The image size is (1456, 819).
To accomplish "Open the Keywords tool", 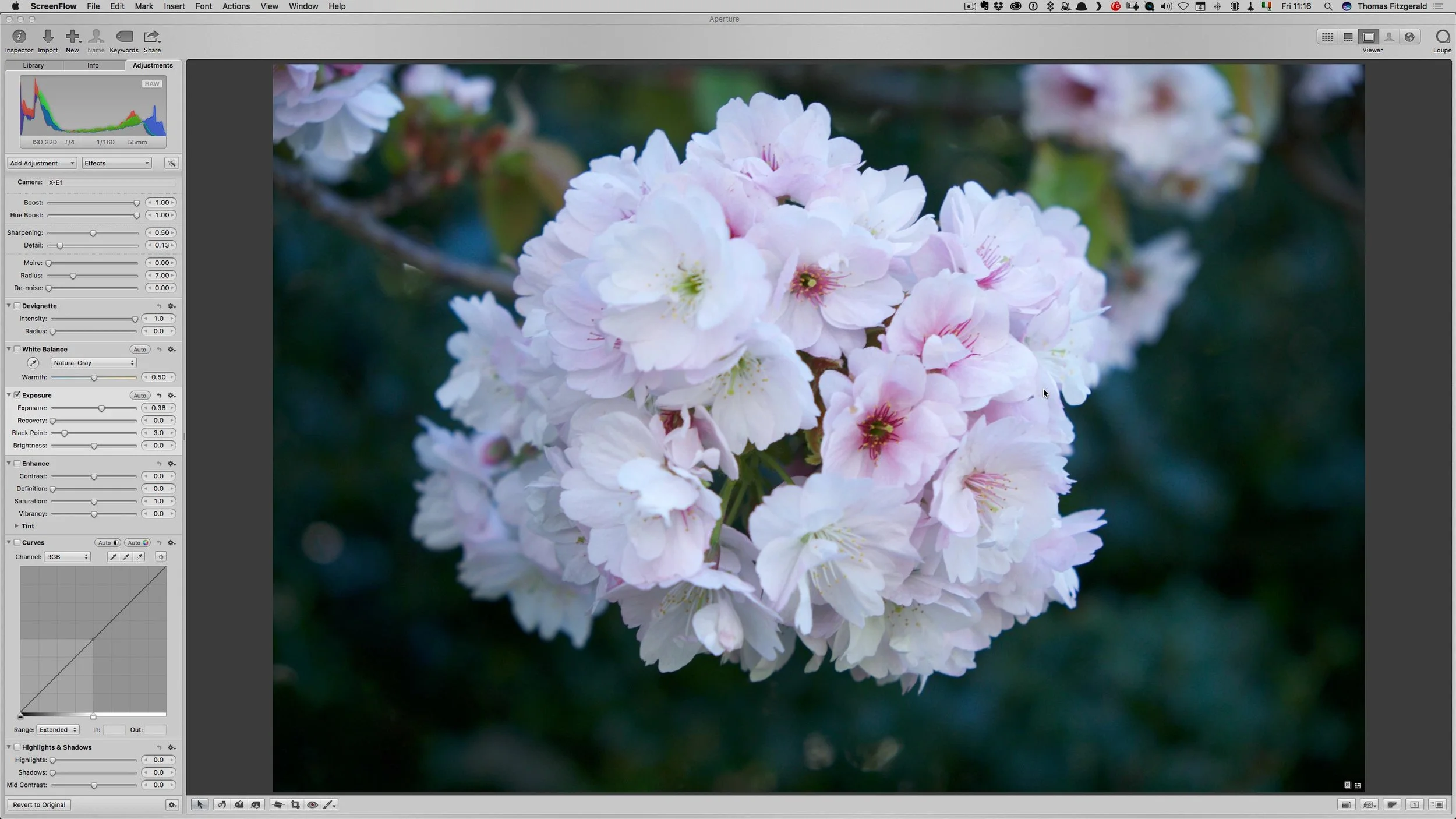I will (124, 41).
